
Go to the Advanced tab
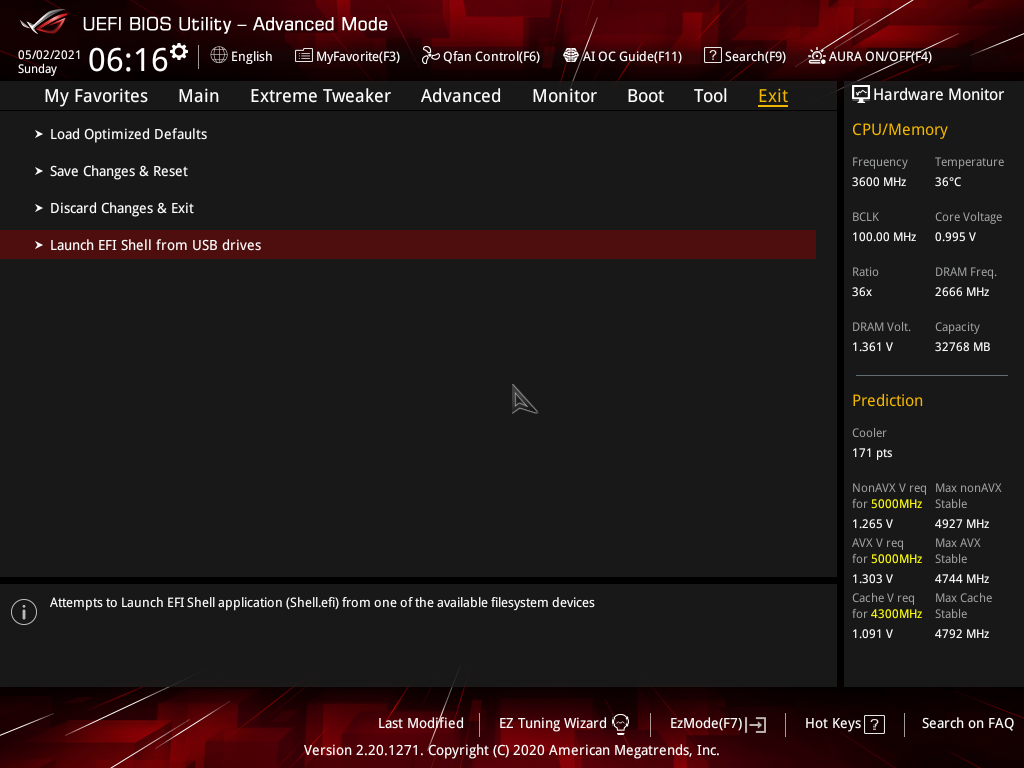point(460,96)
